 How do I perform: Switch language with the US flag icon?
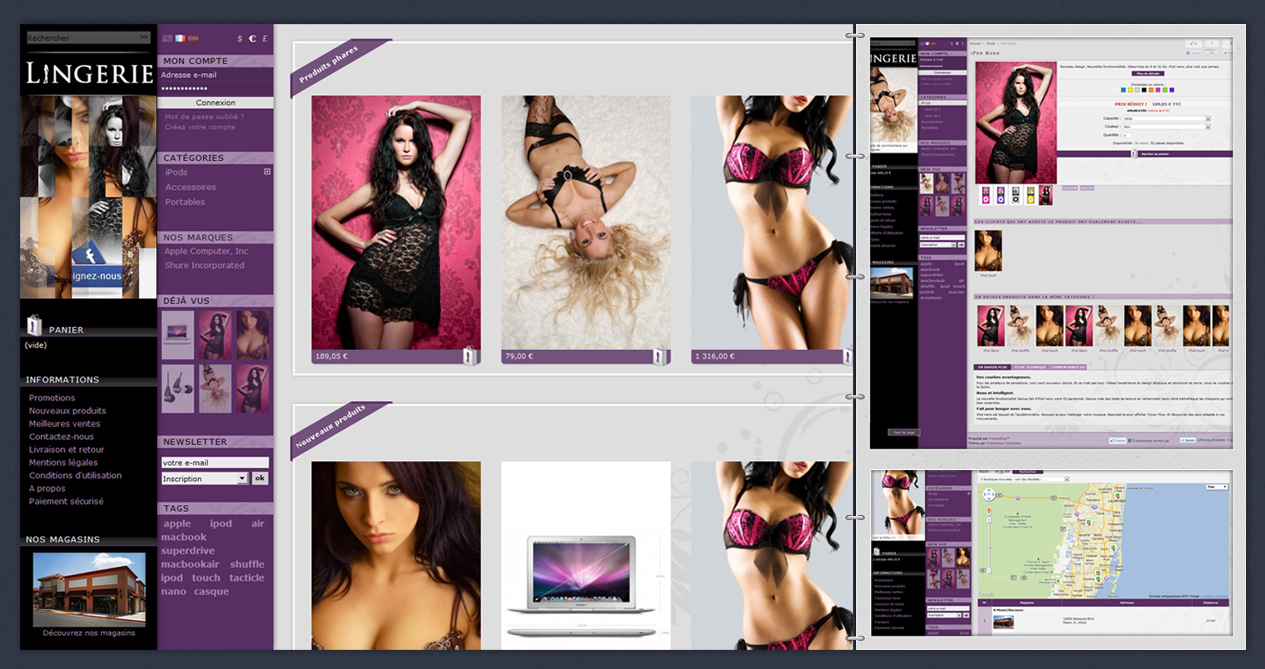click(167, 38)
